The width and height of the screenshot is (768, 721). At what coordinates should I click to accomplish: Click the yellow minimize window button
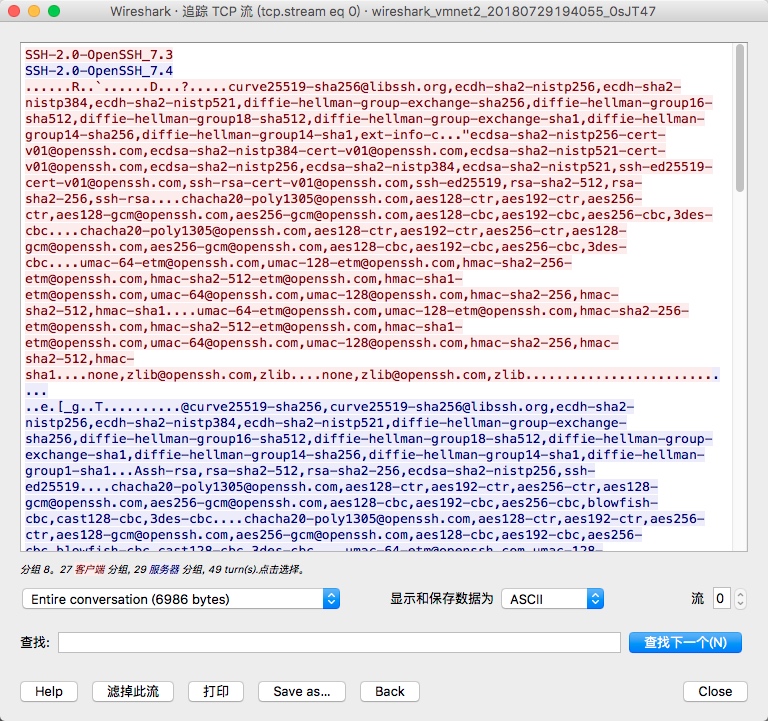coord(34,11)
